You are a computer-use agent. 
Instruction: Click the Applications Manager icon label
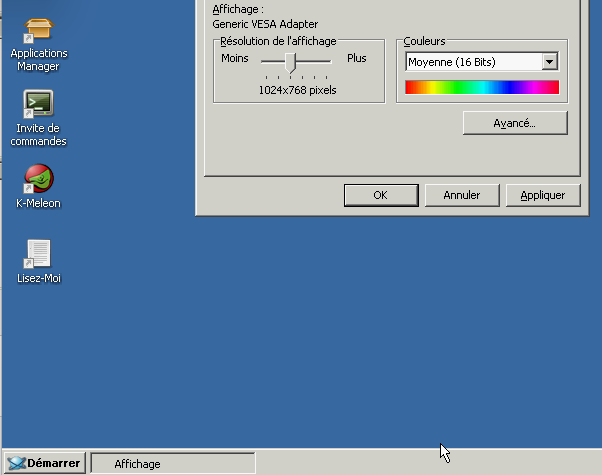click(39, 60)
